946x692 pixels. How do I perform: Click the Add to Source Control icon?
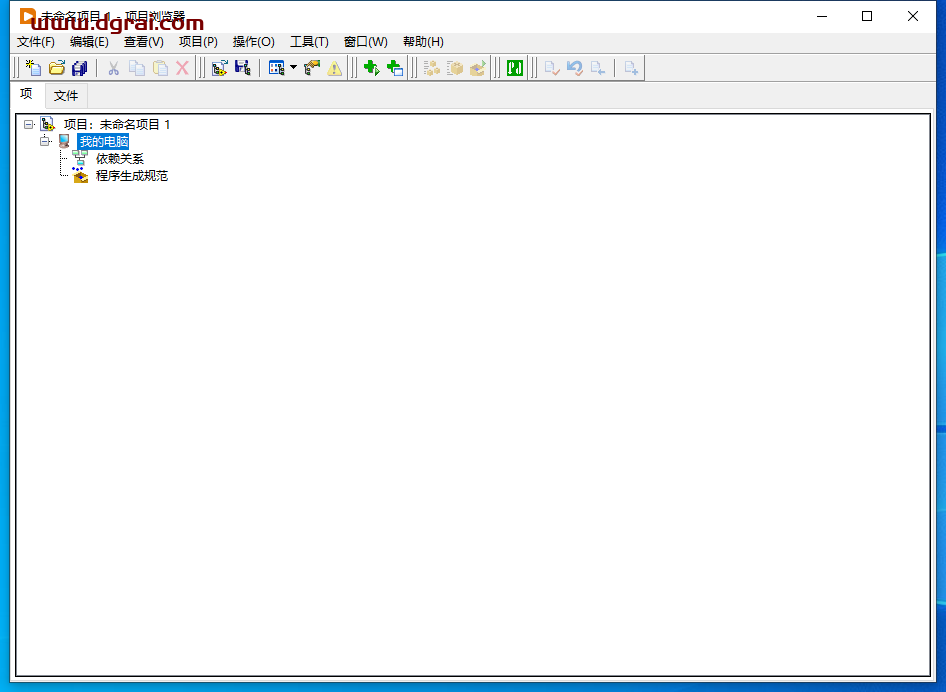pos(631,68)
